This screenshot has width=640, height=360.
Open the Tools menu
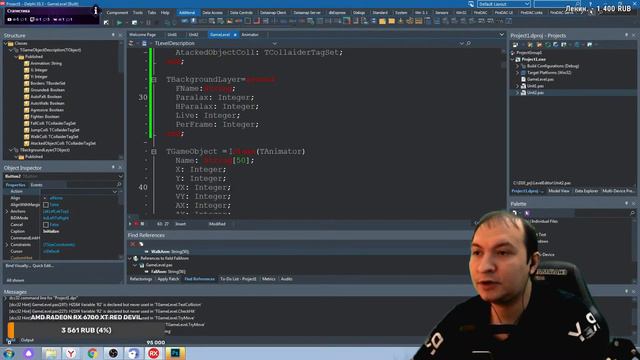pyautogui.click(x=138, y=13)
